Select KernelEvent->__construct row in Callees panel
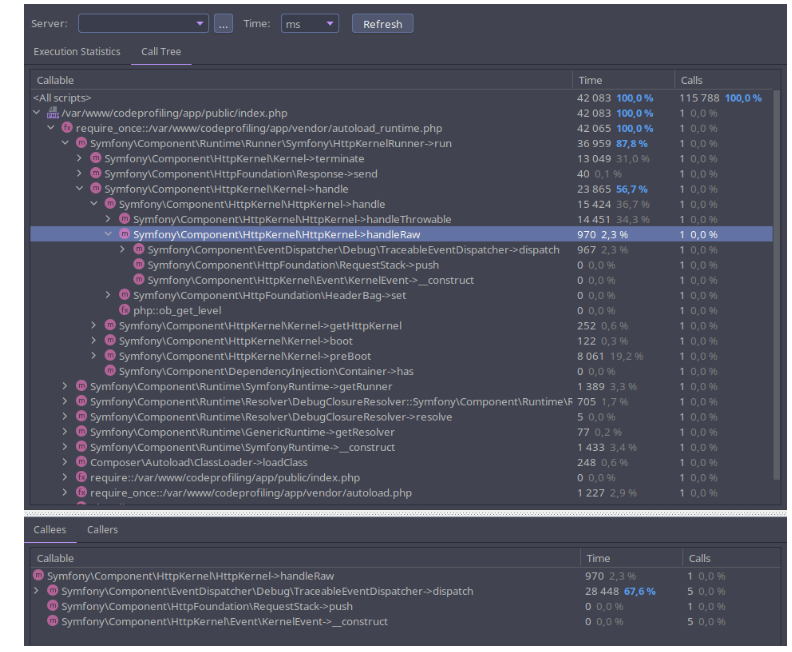792x652 pixels. 405,621
